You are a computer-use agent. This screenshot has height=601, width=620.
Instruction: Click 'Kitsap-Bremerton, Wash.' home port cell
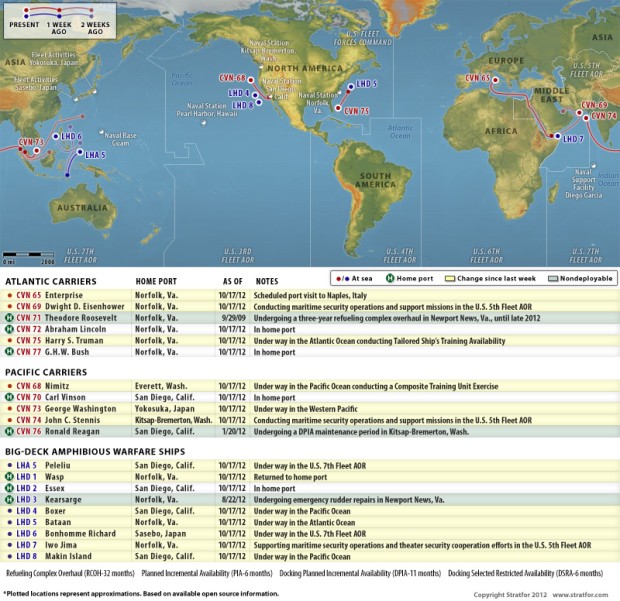coord(174,420)
